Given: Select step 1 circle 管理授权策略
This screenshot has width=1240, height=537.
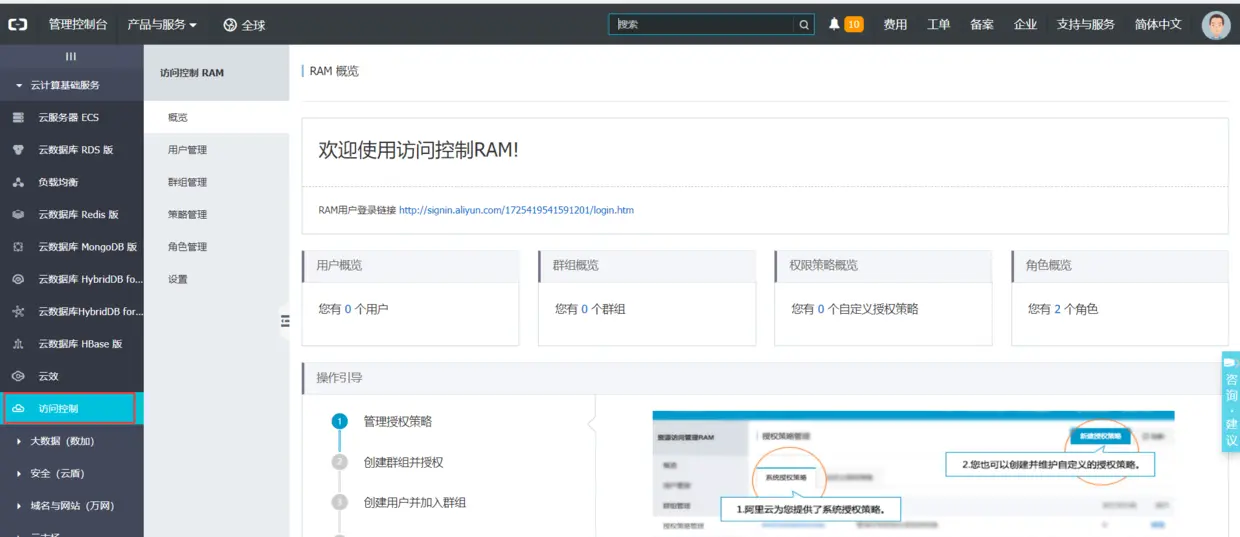Looking at the screenshot, I should (x=340, y=422).
